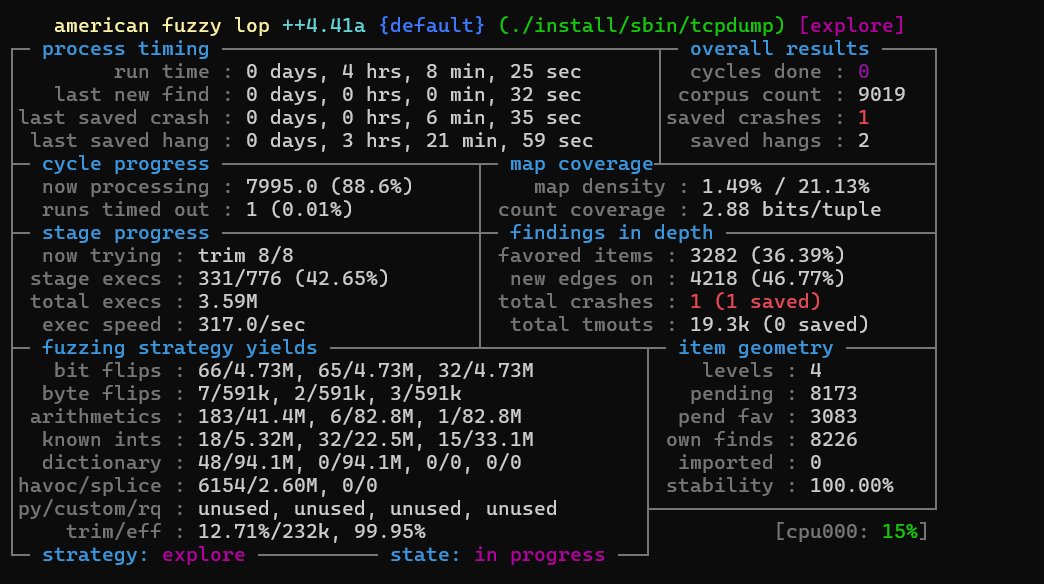Screen dimensions: 1044x584
Task: Click the total crashes value 1 (1 saved)
Action: point(756,302)
